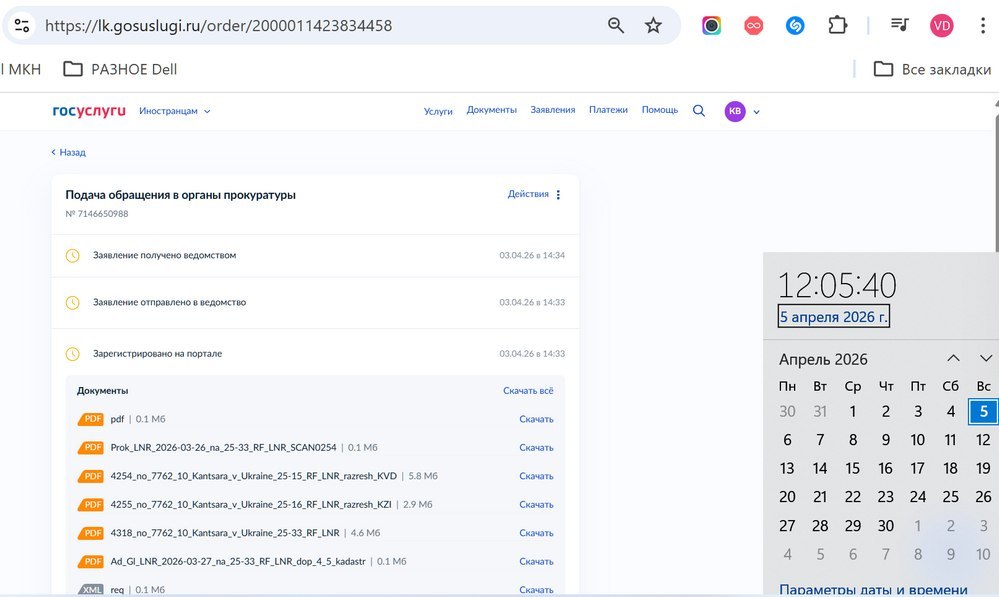Open the KB user avatar
This screenshot has height=597, width=999.
point(735,111)
